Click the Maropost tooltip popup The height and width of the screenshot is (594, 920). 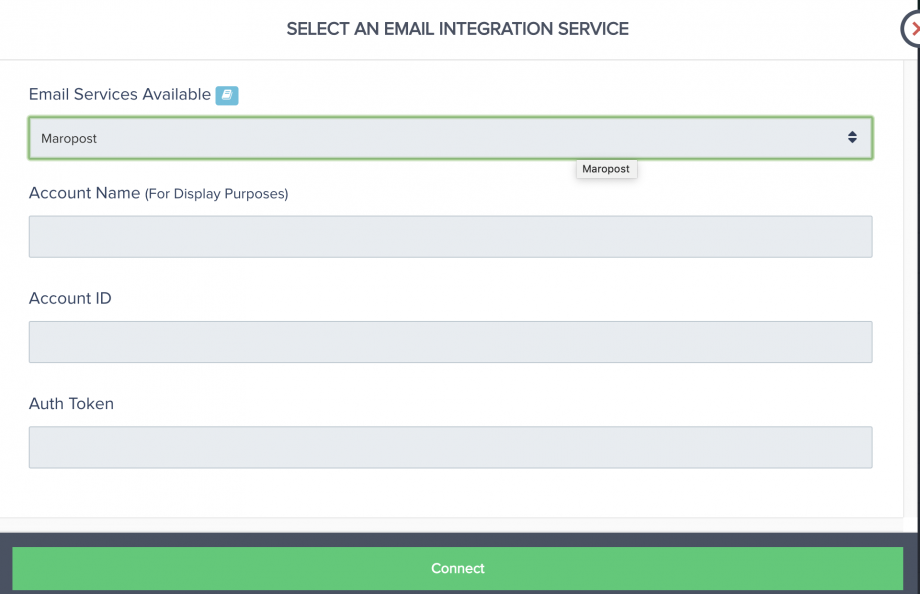click(606, 169)
